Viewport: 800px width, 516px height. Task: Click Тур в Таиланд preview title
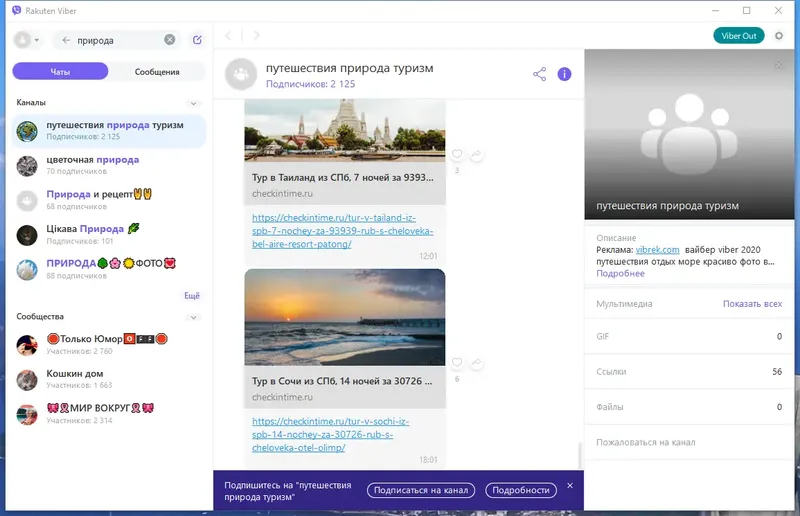(342, 178)
